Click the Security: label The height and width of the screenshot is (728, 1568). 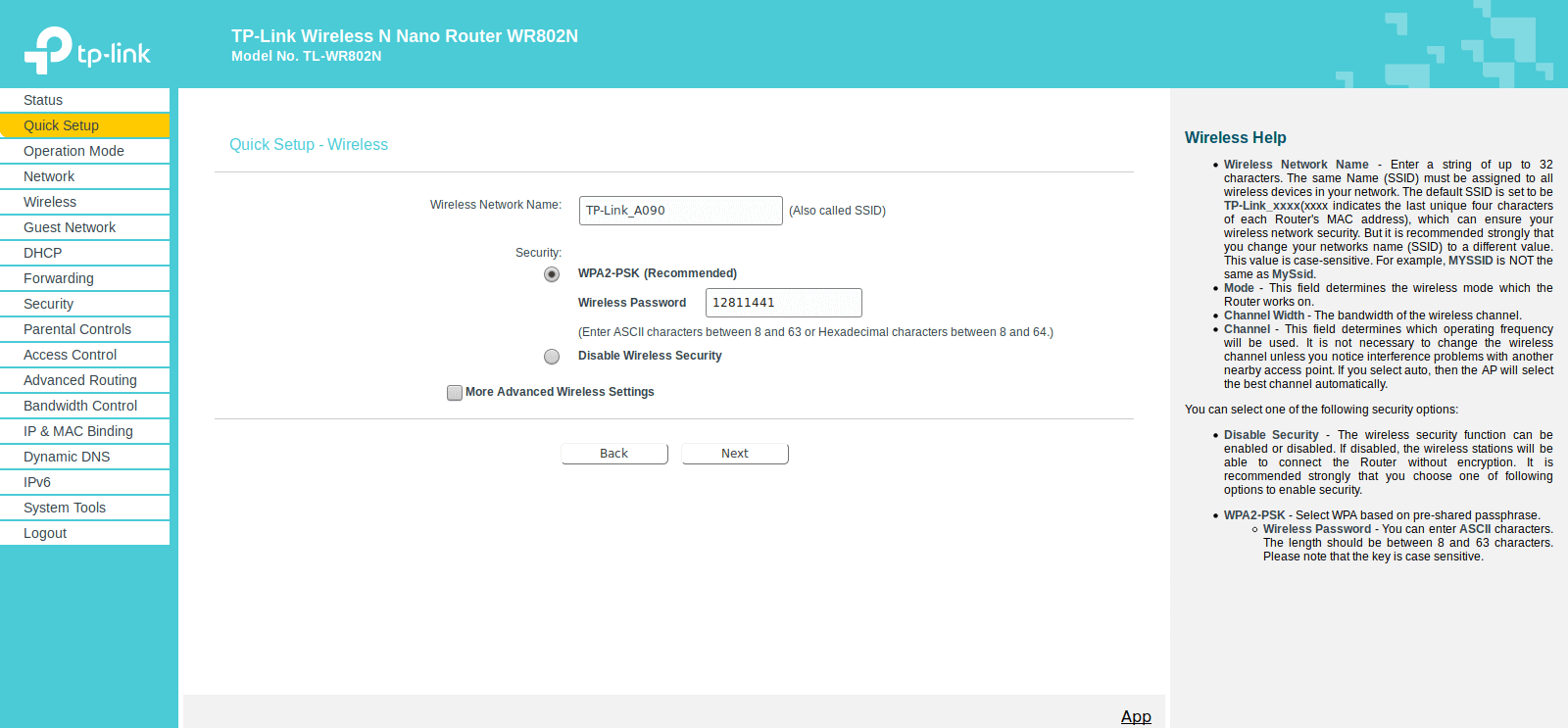pyautogui.click(x=539, y=253)
